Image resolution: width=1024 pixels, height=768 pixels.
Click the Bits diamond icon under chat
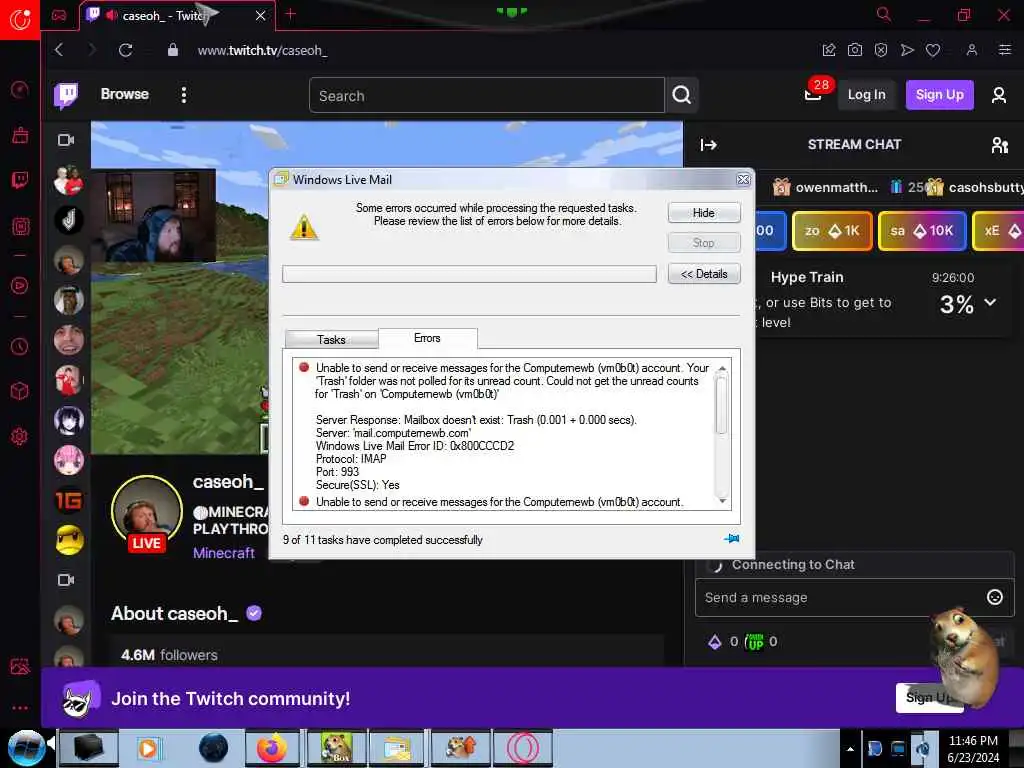click(x=715, y=642)
